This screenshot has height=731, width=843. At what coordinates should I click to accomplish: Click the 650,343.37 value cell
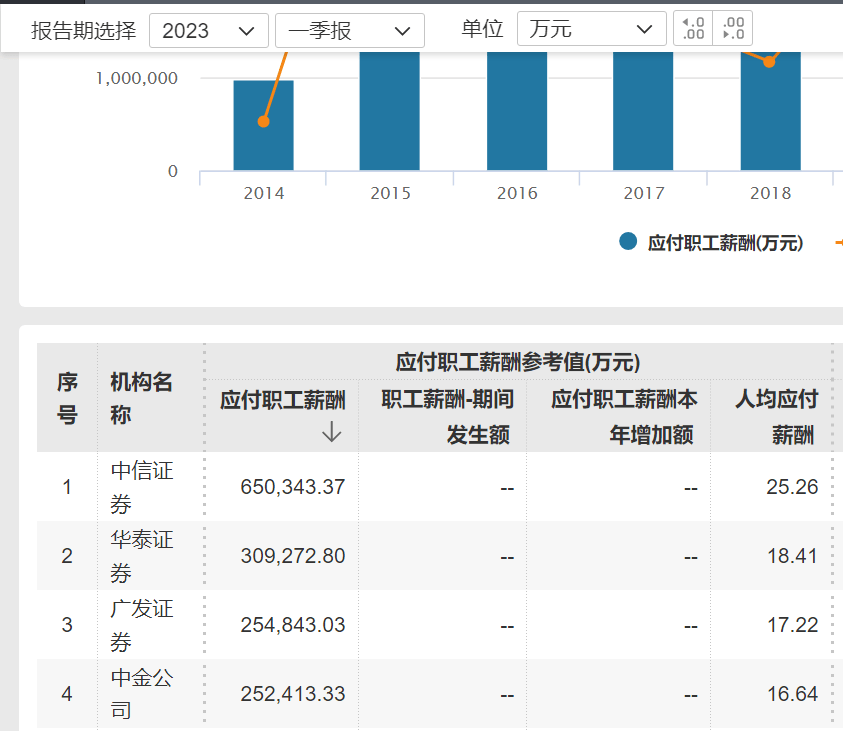(292, 487)
